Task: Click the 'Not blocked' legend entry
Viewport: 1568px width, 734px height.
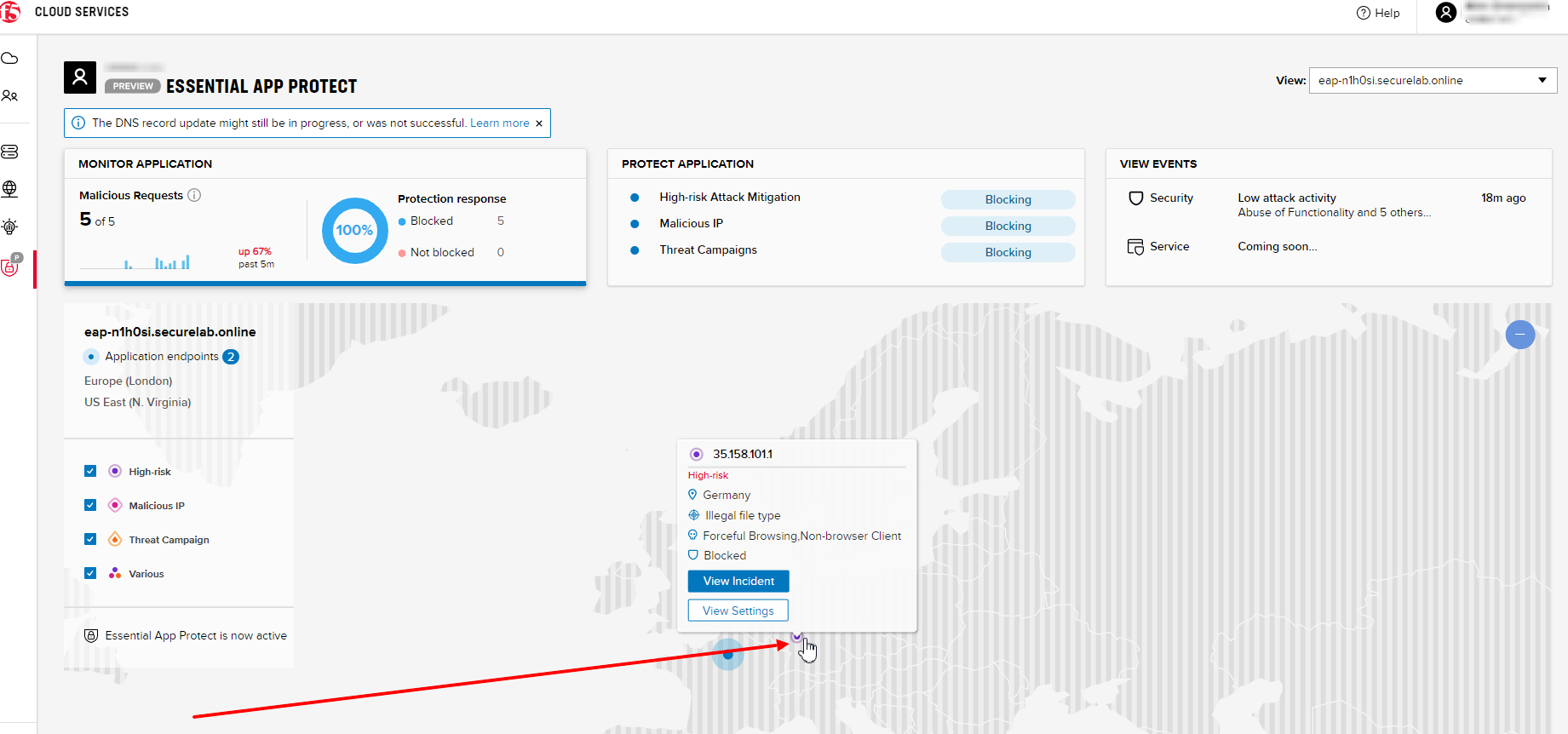Action: pos(442,252)
